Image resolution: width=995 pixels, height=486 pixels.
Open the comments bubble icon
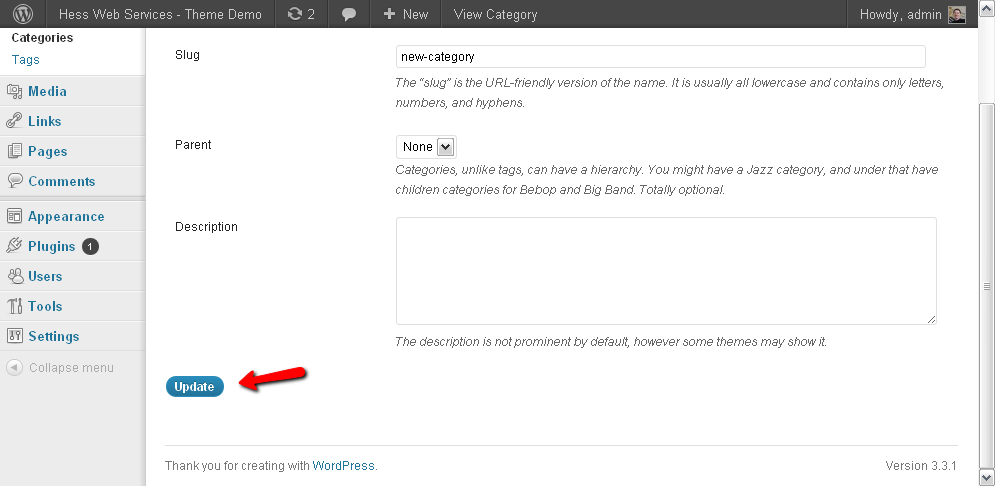coord(349,15)
